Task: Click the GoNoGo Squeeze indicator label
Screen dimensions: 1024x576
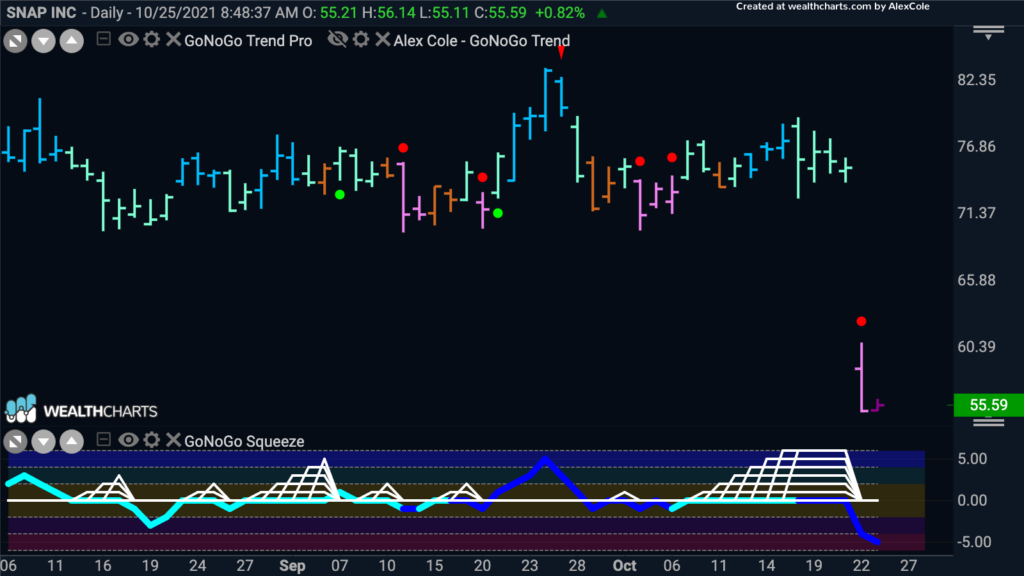Action: tap(244, 441)
